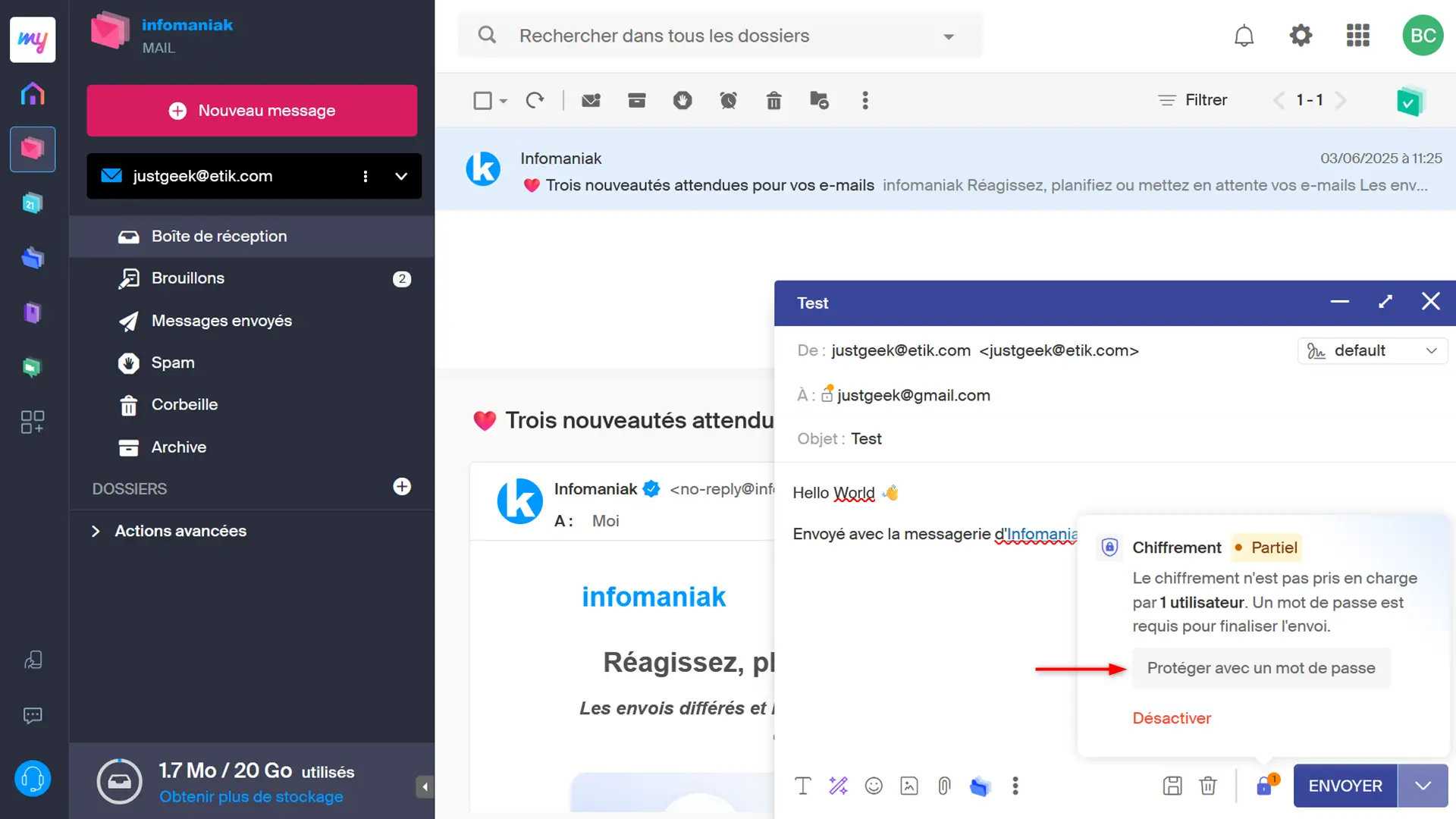Expand the justgeek@etik.com account chevron
The width and height of the screenshot is (1456, 819).
click(401, 176)
